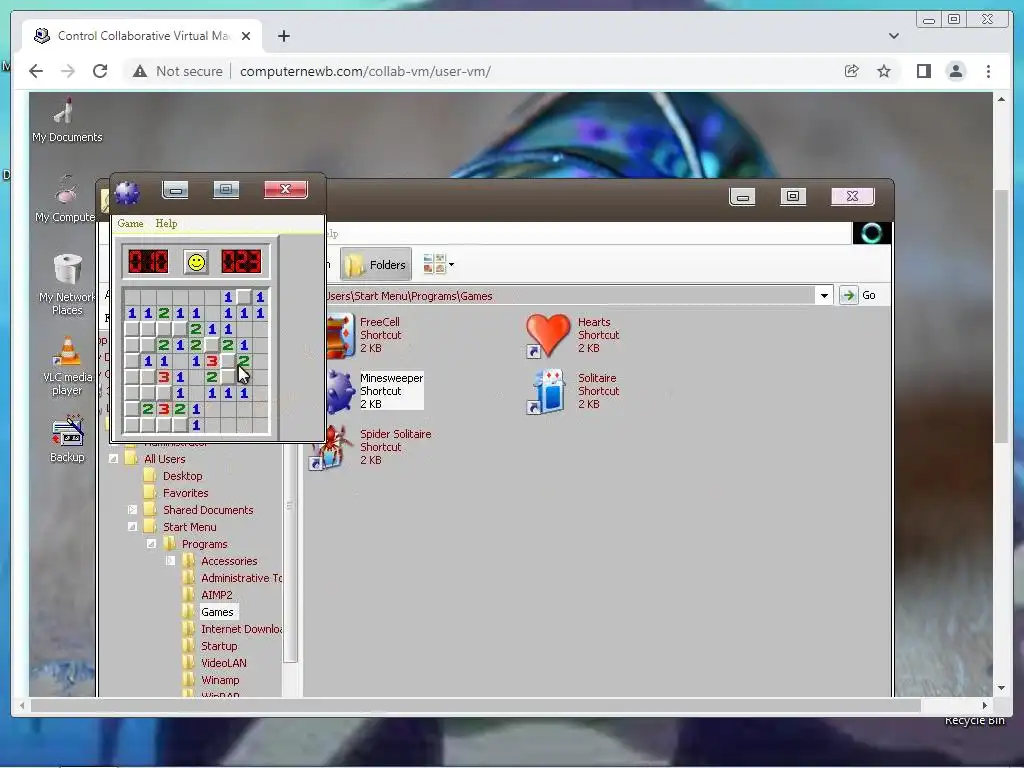Expand the Accessories tree node

pyautogui.click(x=170, y=561)
